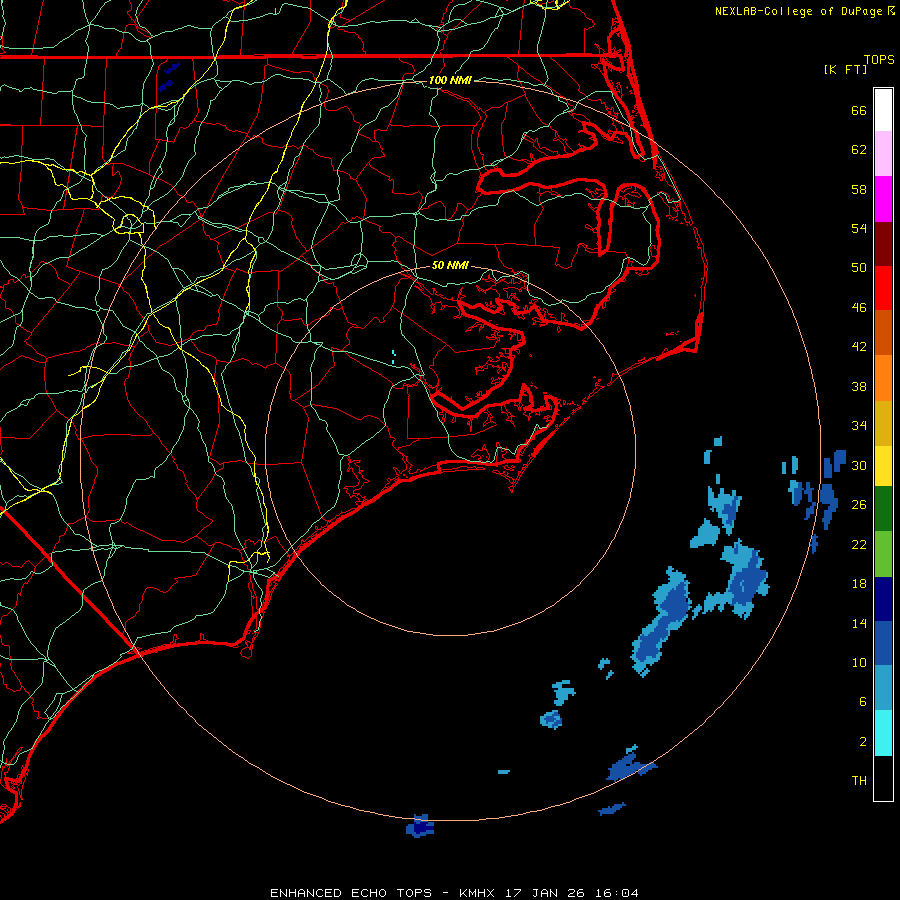Viewport: 900px width, 900px height.
Task: Click the light green legend swatch below 22
Action: coord(883,554)
